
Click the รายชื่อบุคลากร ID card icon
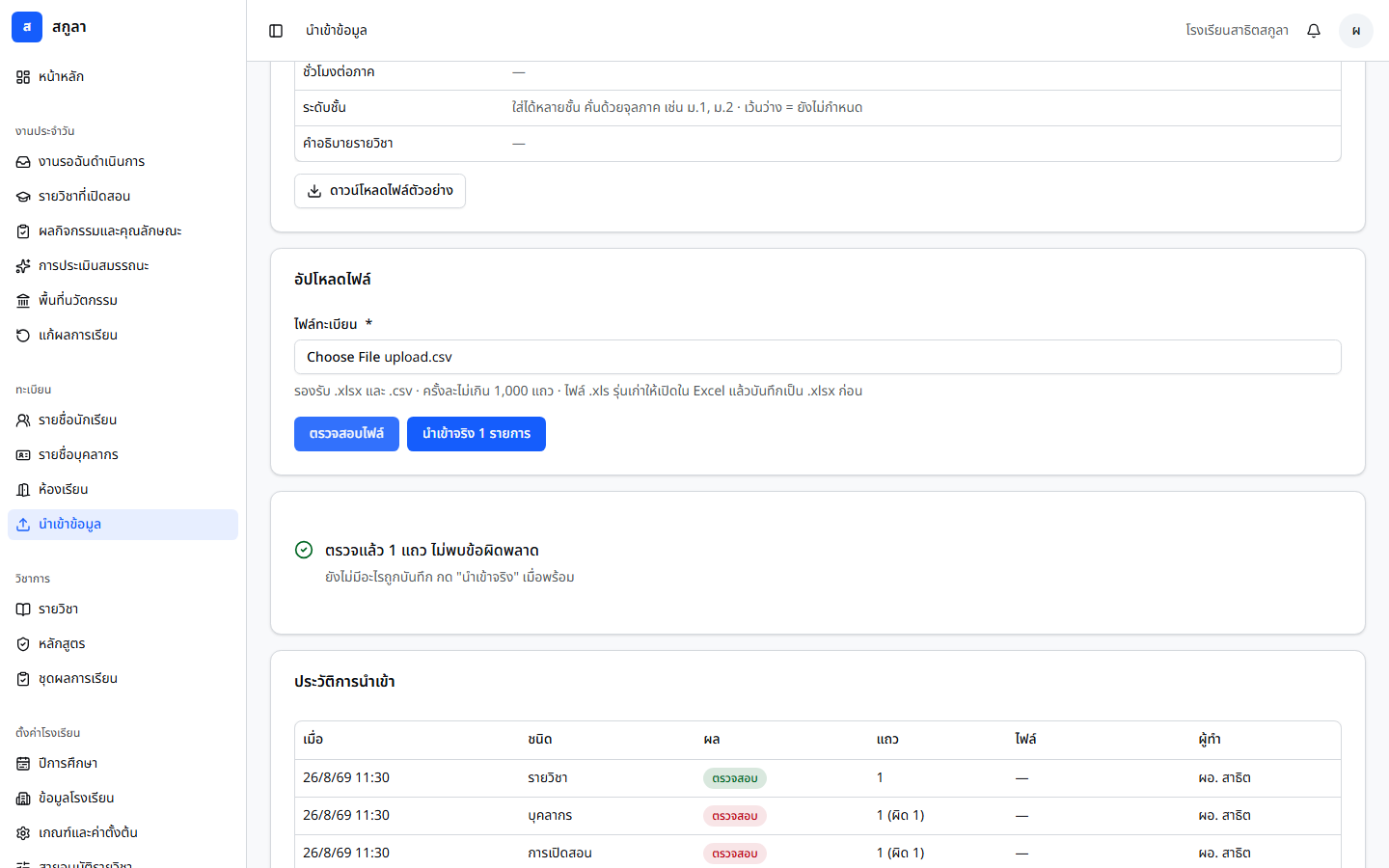click(23, 455)
